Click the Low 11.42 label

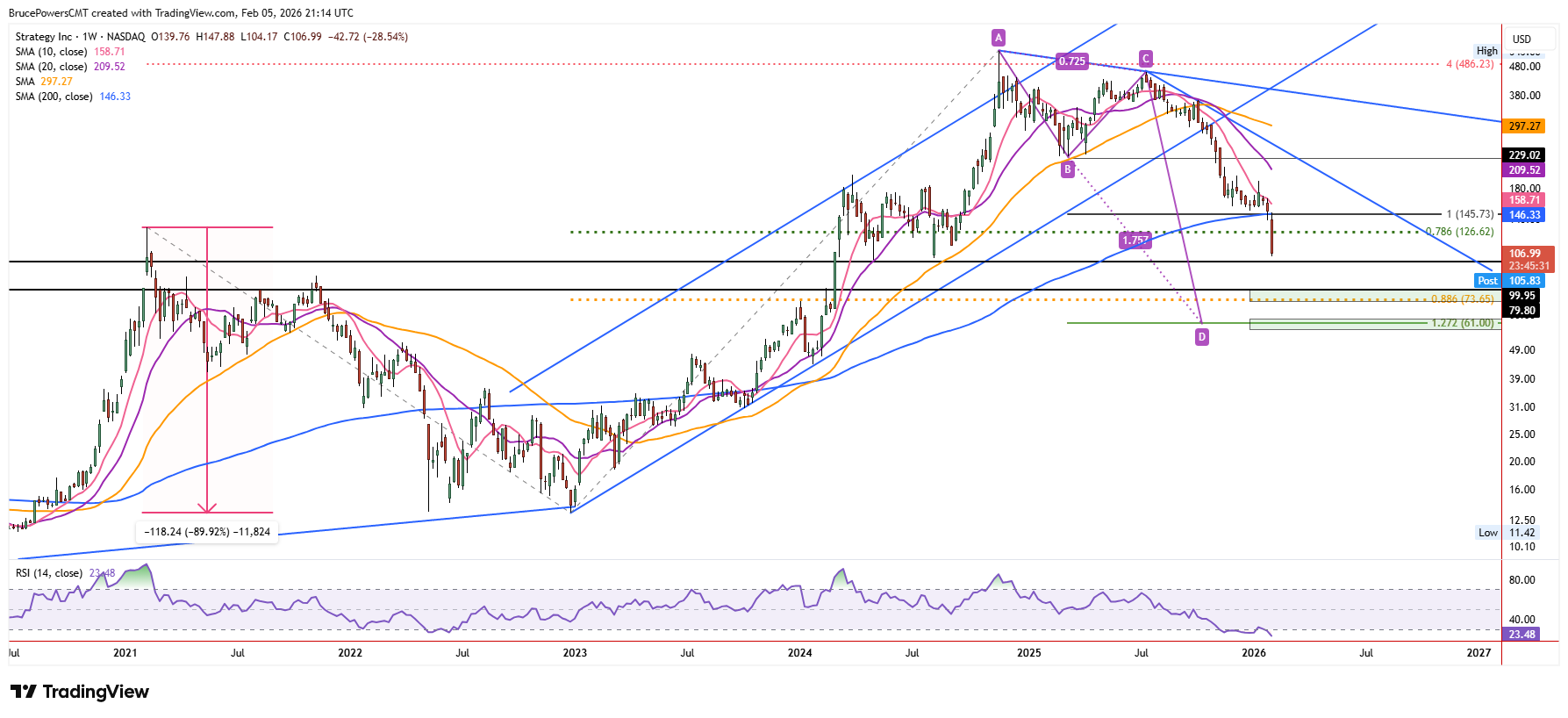[1507, 533]
